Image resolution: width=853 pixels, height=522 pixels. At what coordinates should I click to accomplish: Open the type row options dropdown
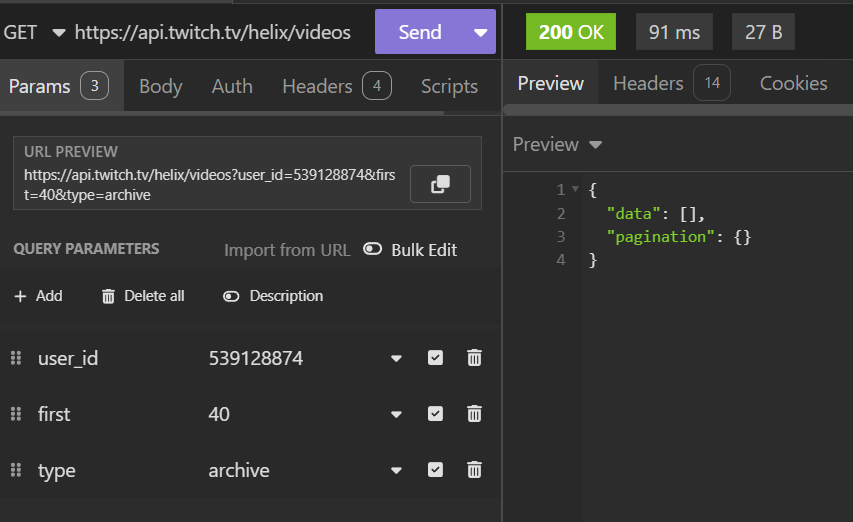click(396, 470)
